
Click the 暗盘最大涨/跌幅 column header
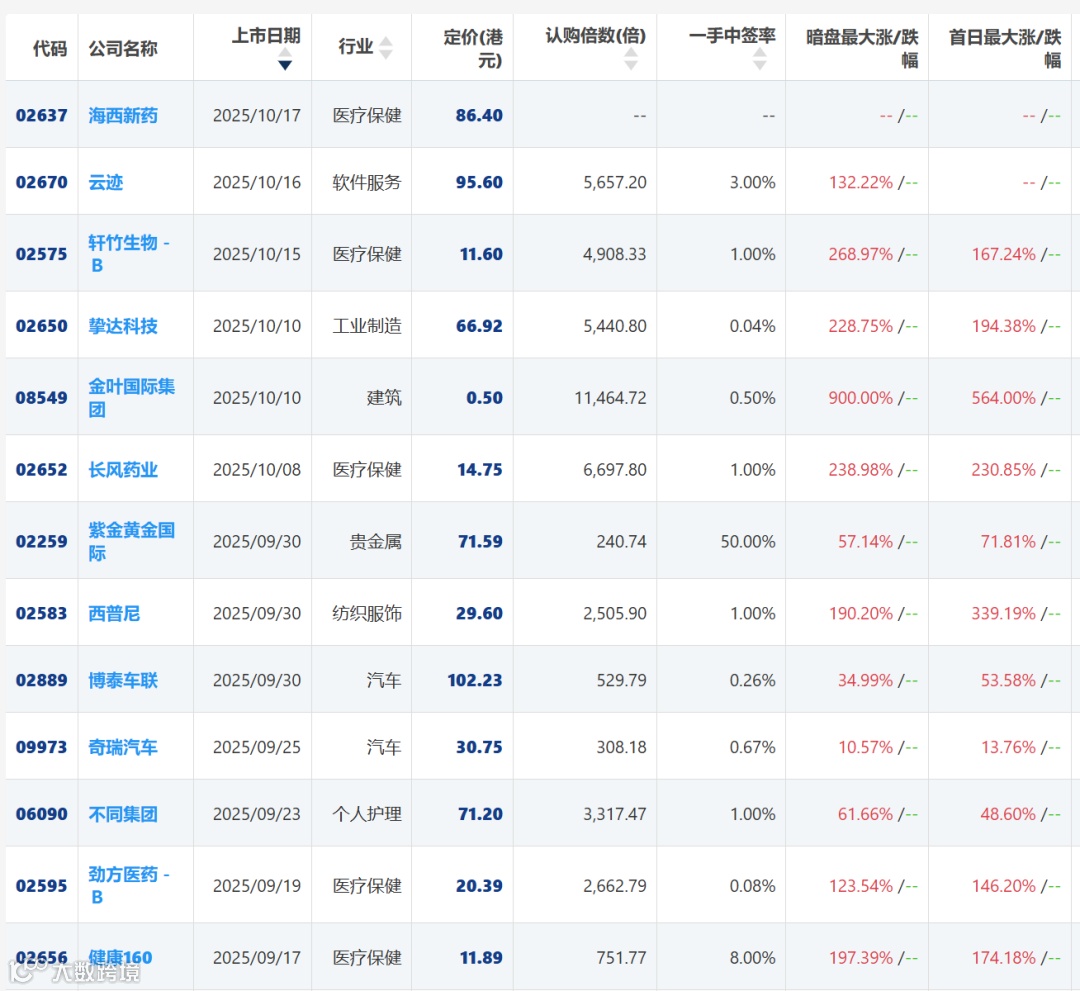pos(862,48)
